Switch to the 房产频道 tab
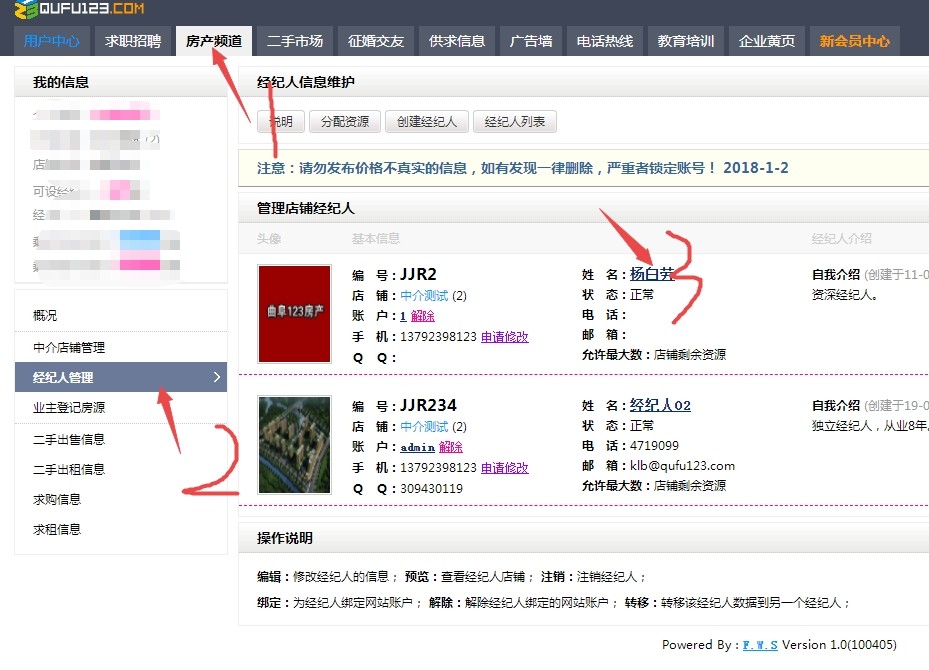Screen dimensions: 929x670 (x=214, y=41)
